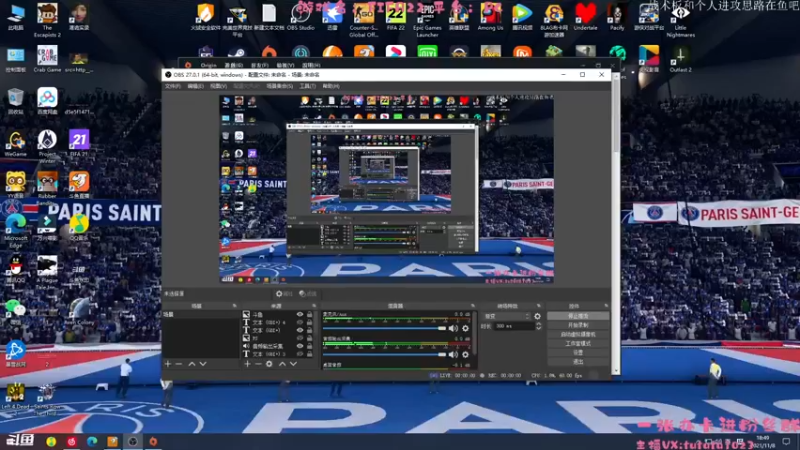The width and height of the screenshot is (800, 450).
Task: Open the source Filters button above the docks
Action: (x=308, y=294)
